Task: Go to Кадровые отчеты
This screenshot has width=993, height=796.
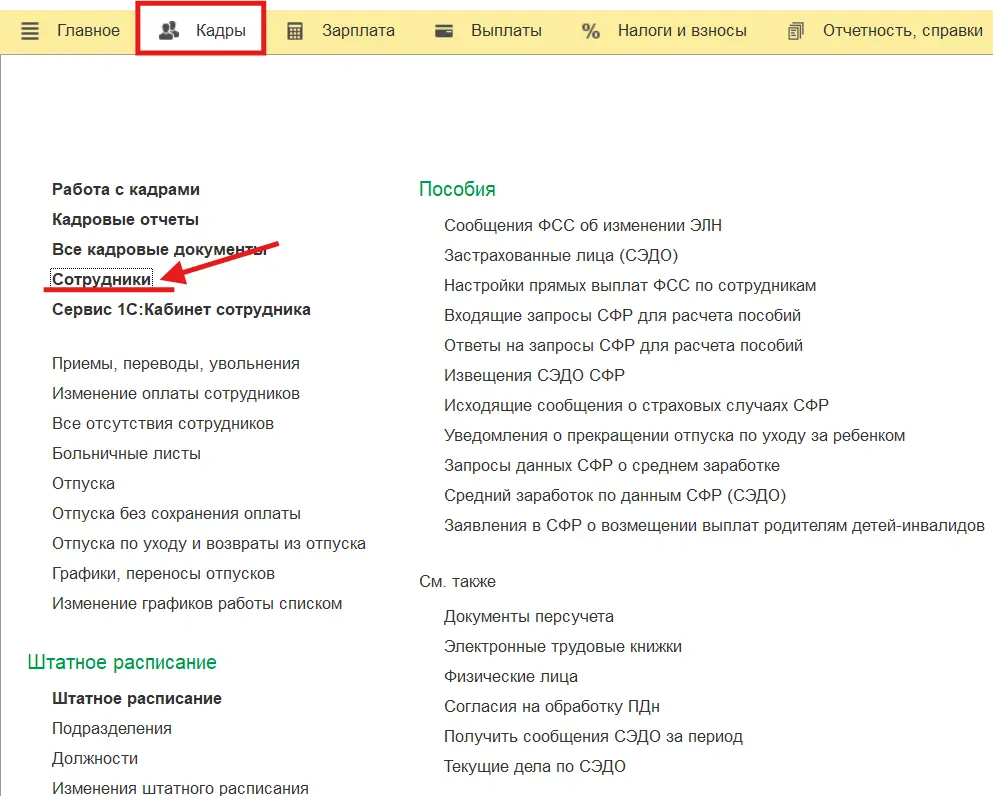Action: pyautogui.click(x=125, y=220)
